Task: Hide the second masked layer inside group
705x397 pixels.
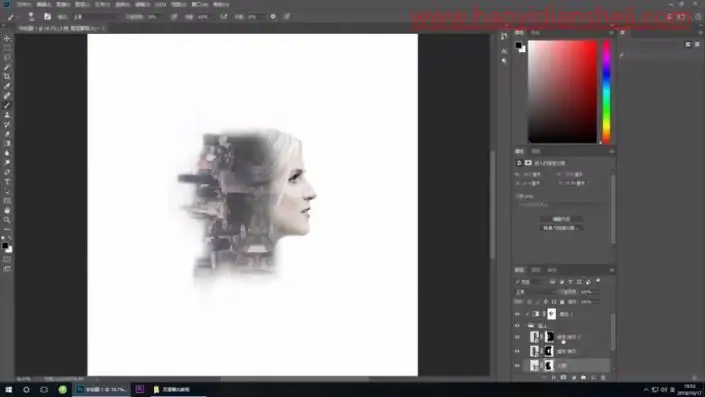Action: [517, 351]
